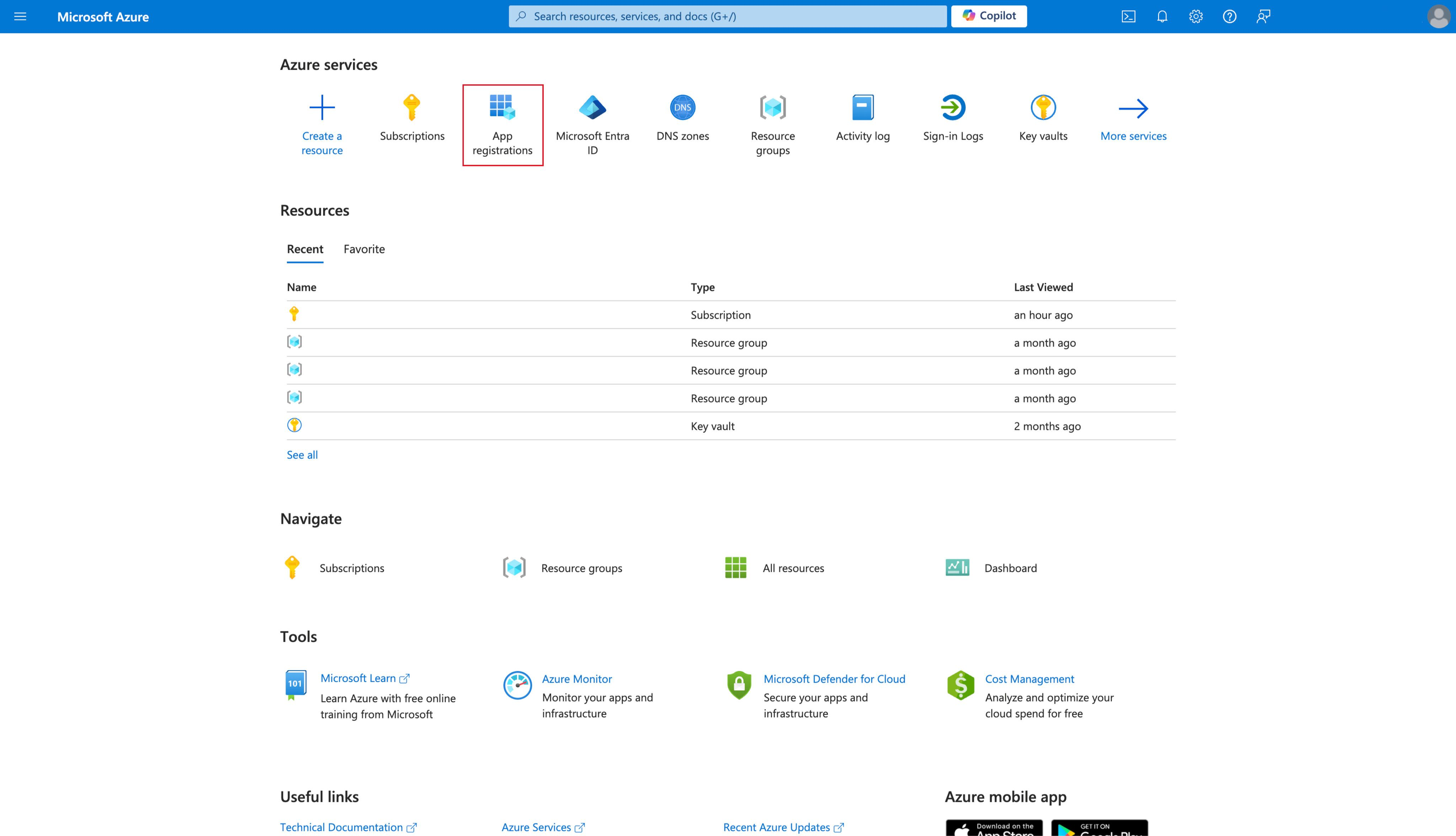1456x836 pixels.
Task: Open Key vaults service tile
Action: (1043, 118)
